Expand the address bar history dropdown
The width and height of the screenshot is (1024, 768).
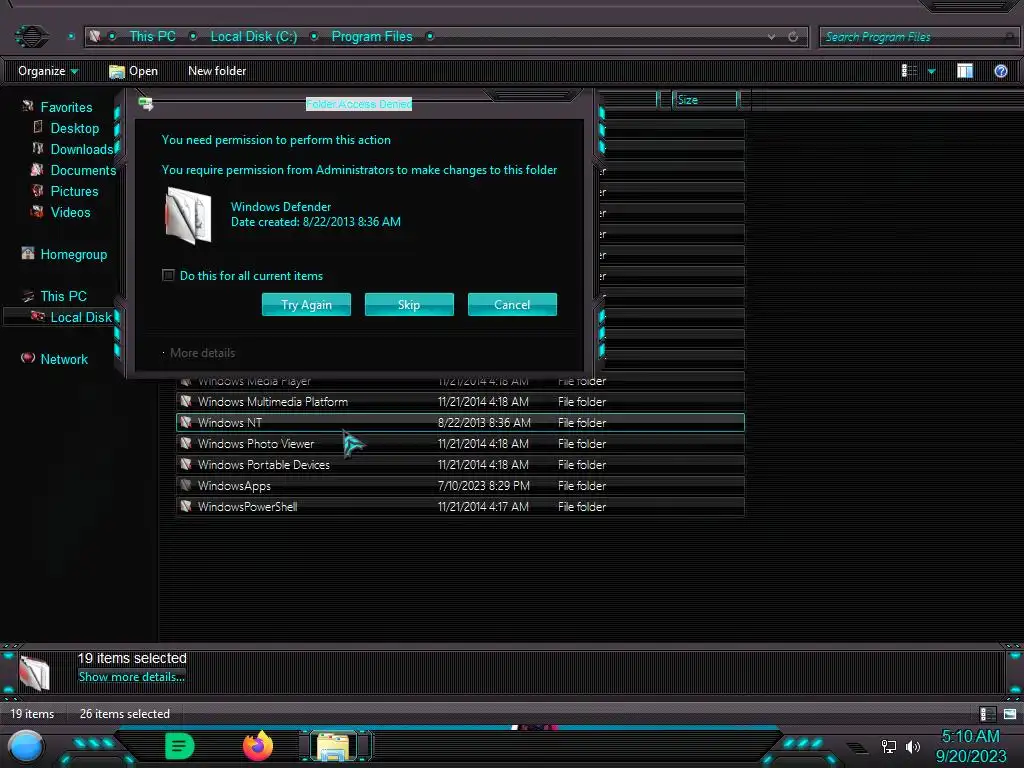771,37
